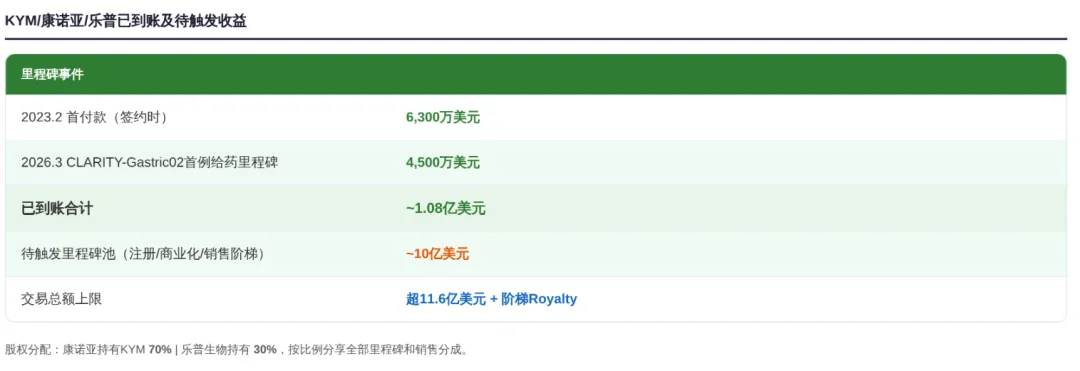Click 康诺亚持有KYM in the footnote
This screenshot has height=371, width=1080.
[x=104, y=350]
